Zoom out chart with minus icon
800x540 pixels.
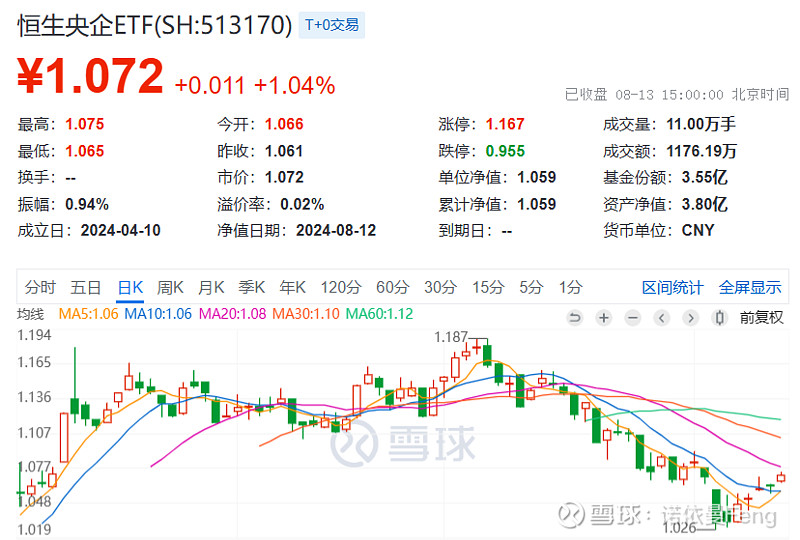[x=633, y=318]
